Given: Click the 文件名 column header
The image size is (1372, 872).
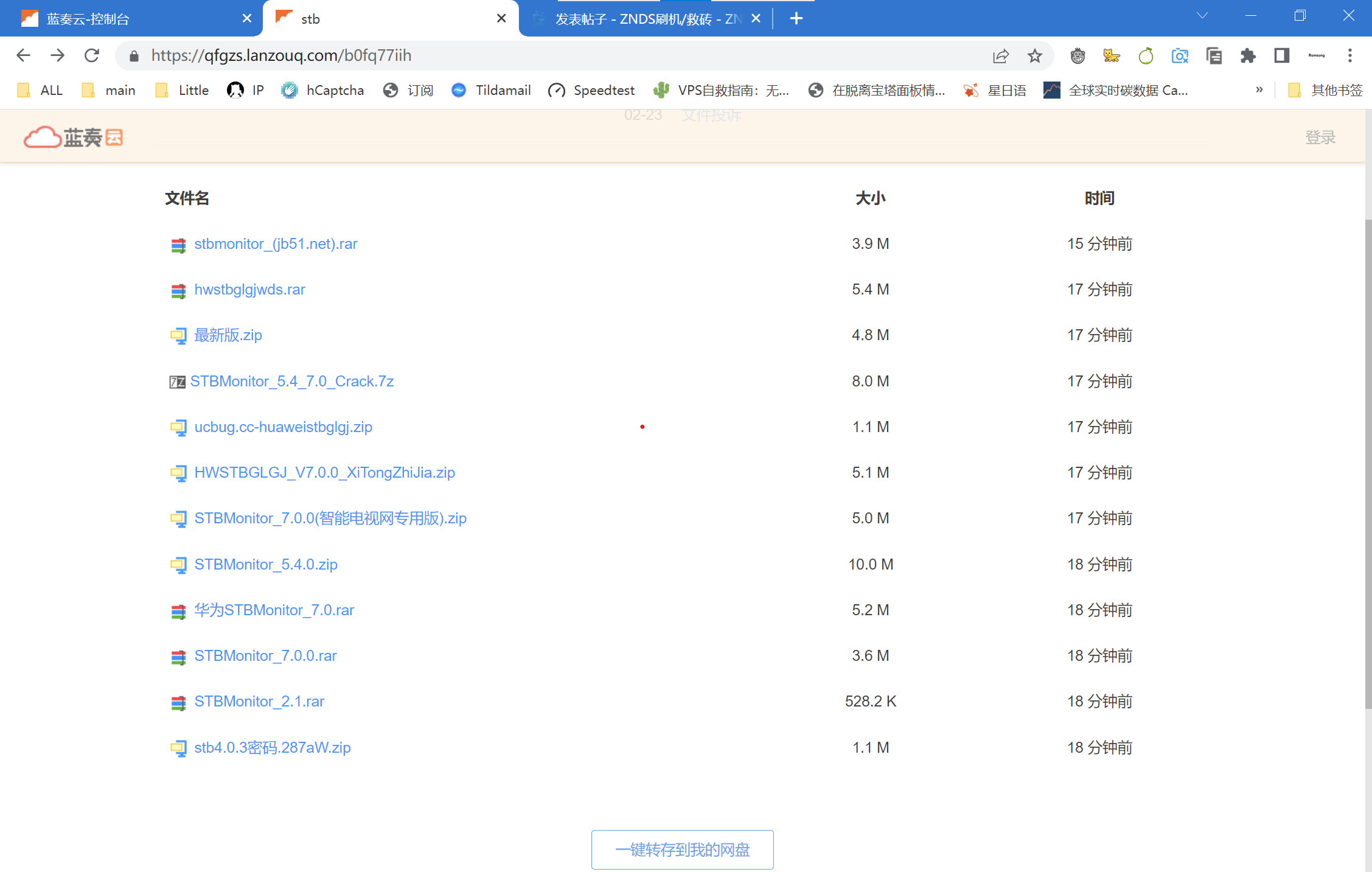Looking at the screenshot, I should pos(187,198).
